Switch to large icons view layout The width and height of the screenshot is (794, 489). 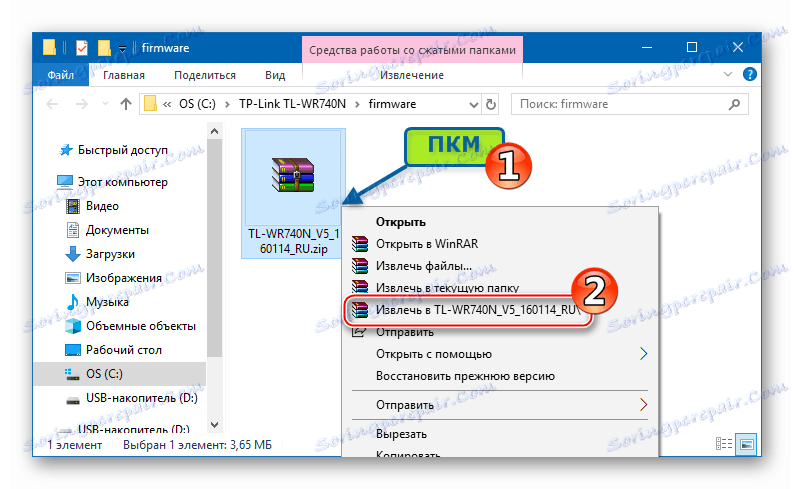click(746, 444)
